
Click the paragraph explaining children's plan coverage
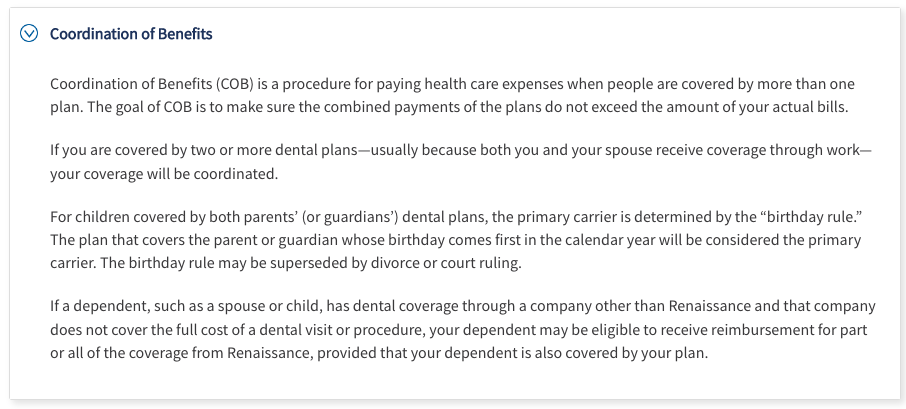point(456,240)
